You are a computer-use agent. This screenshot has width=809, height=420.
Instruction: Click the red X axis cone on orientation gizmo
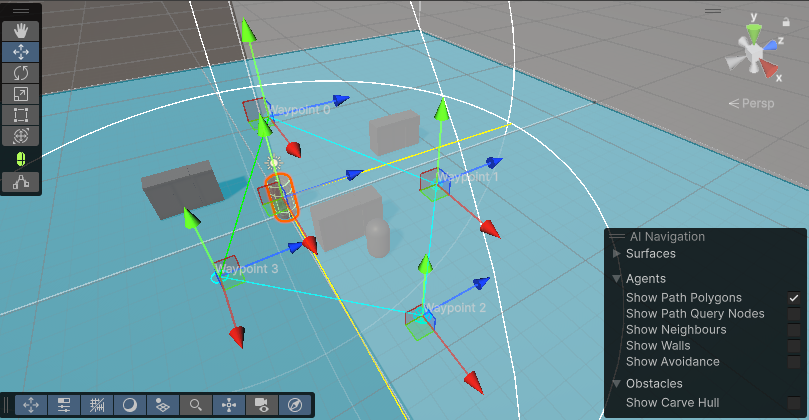point(769,69)
